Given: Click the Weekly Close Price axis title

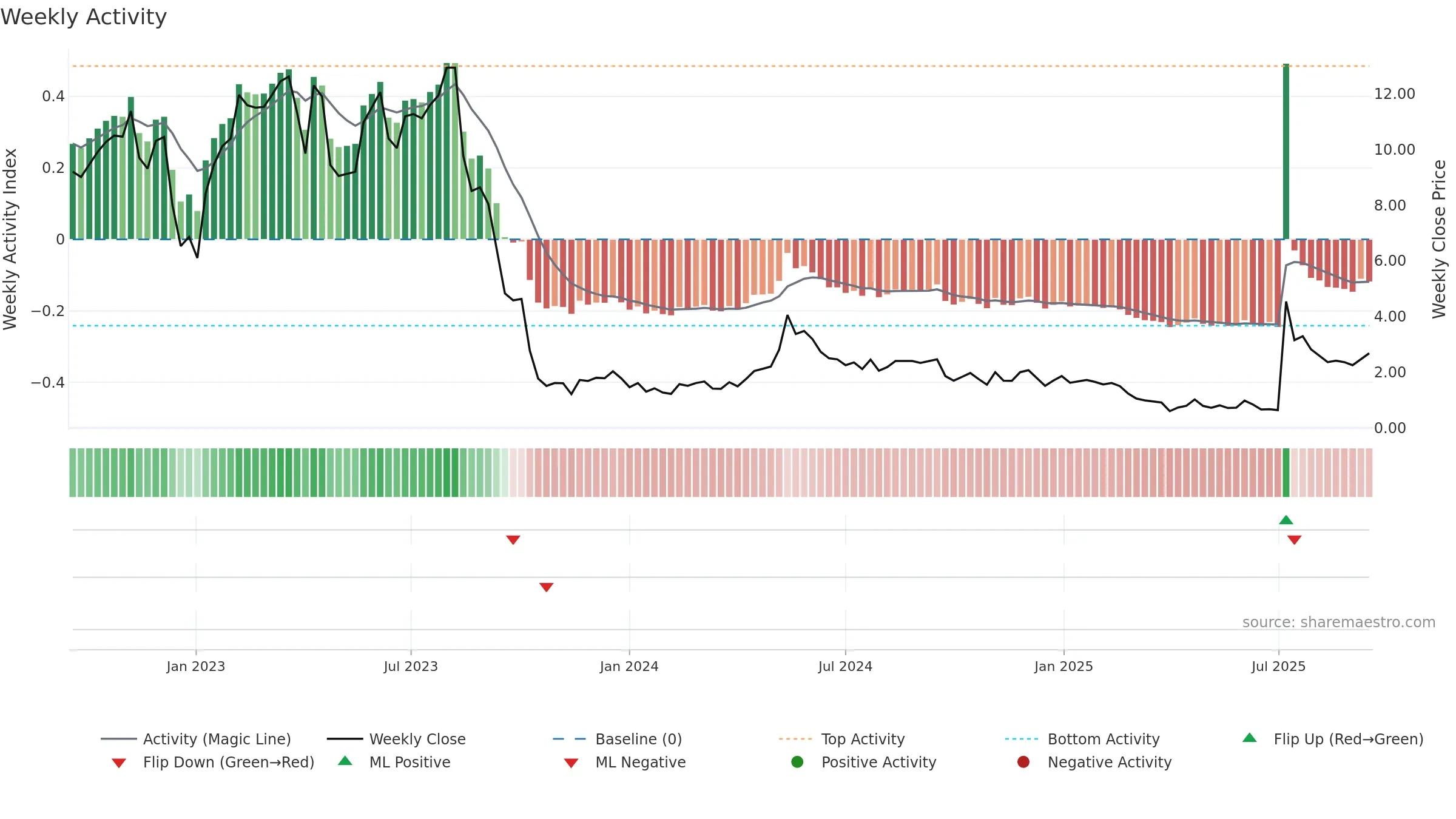Looking at the screenshot, I should click(1439, 239).
